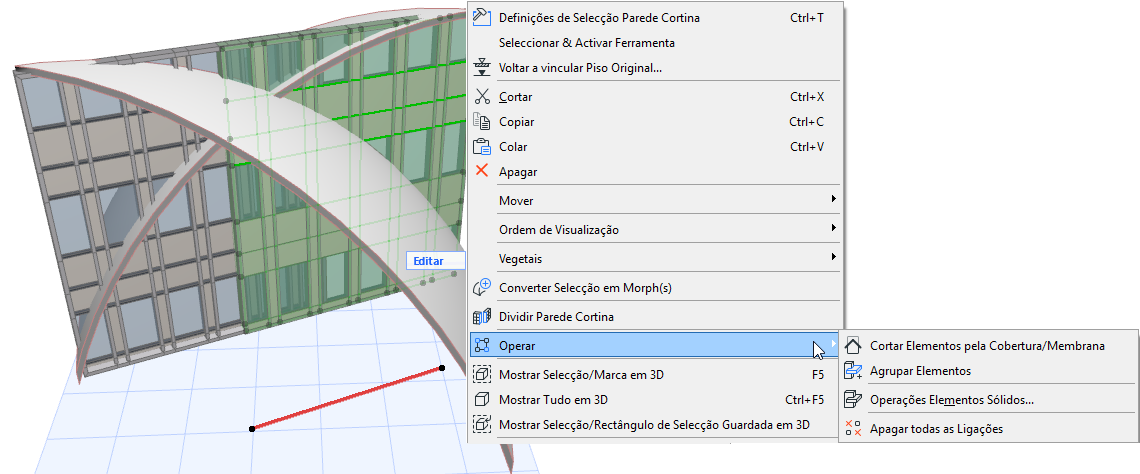Click the convert to Morph icon

point(482,287)
